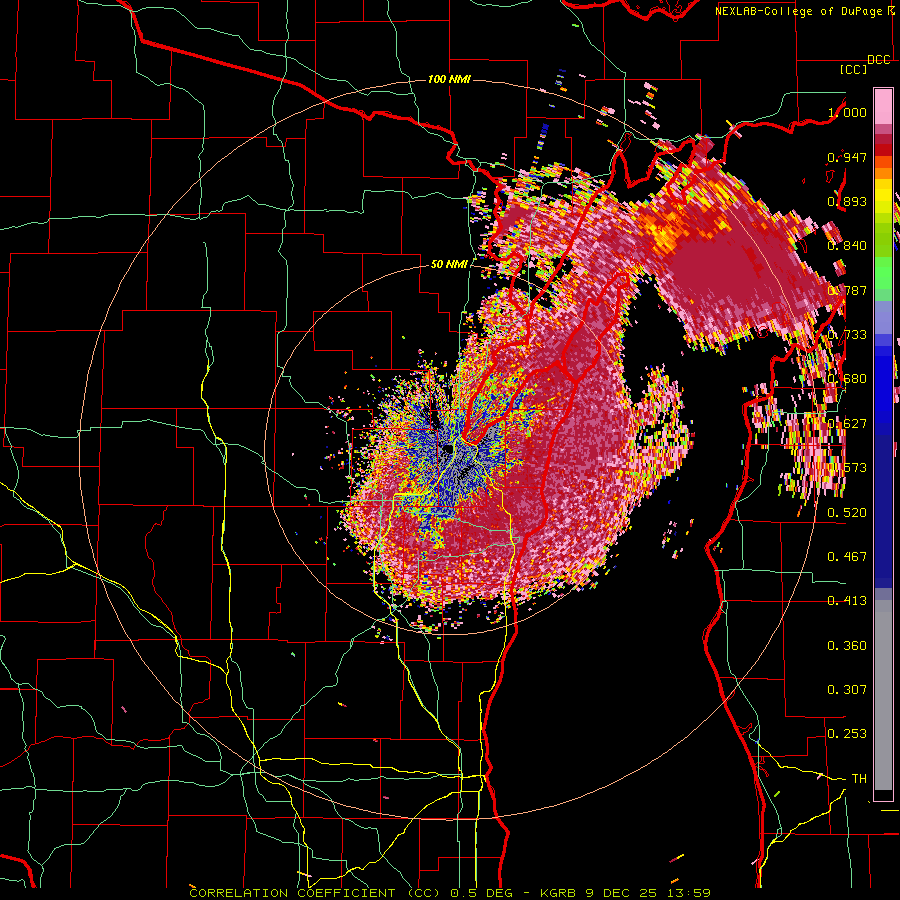Click the 0.520 legend value

847,513
